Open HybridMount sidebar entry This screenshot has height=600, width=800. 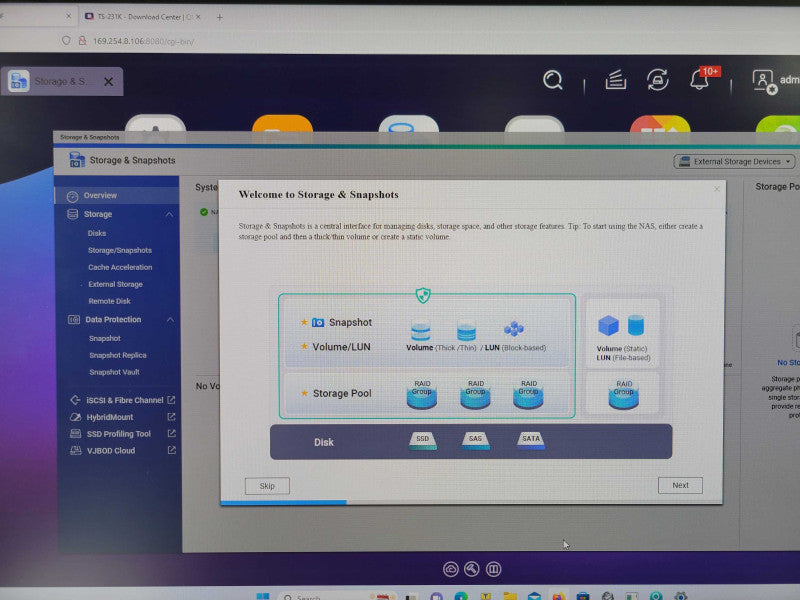click(x=110, y=417)
